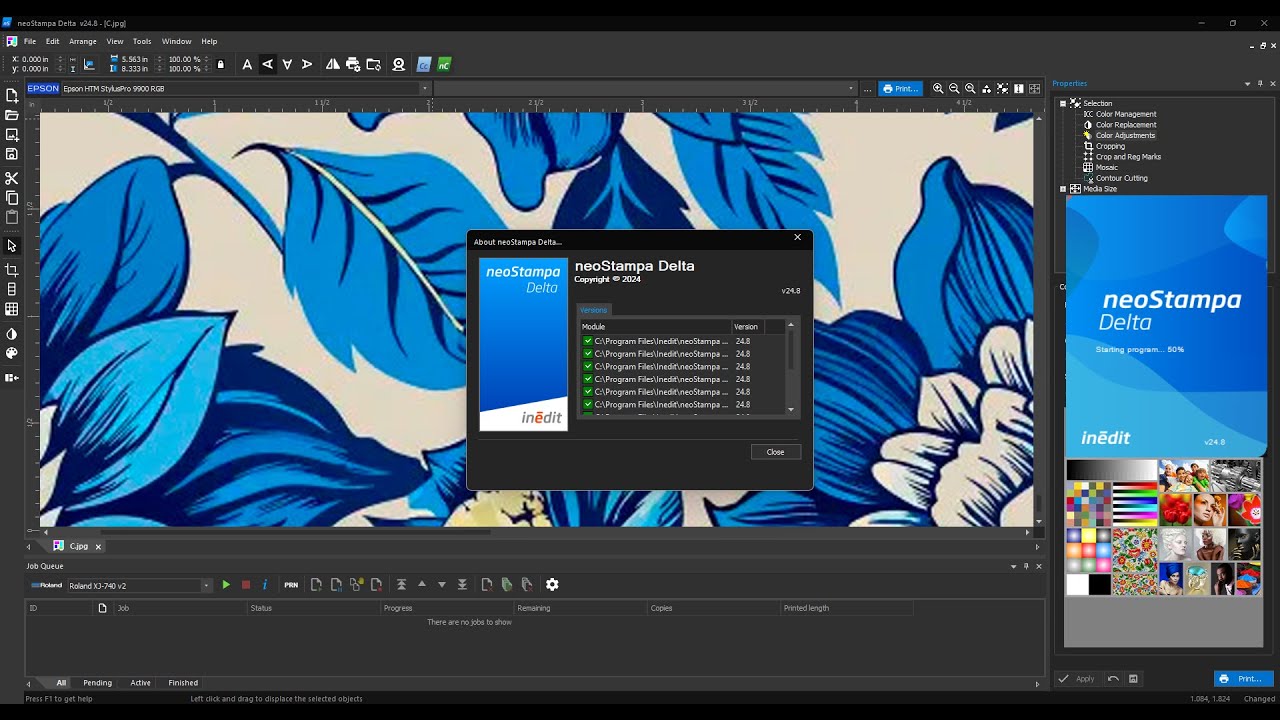Move job to bottom with double-down arrow
Screen dimensions: 1280x720
[x=462, y=584]
